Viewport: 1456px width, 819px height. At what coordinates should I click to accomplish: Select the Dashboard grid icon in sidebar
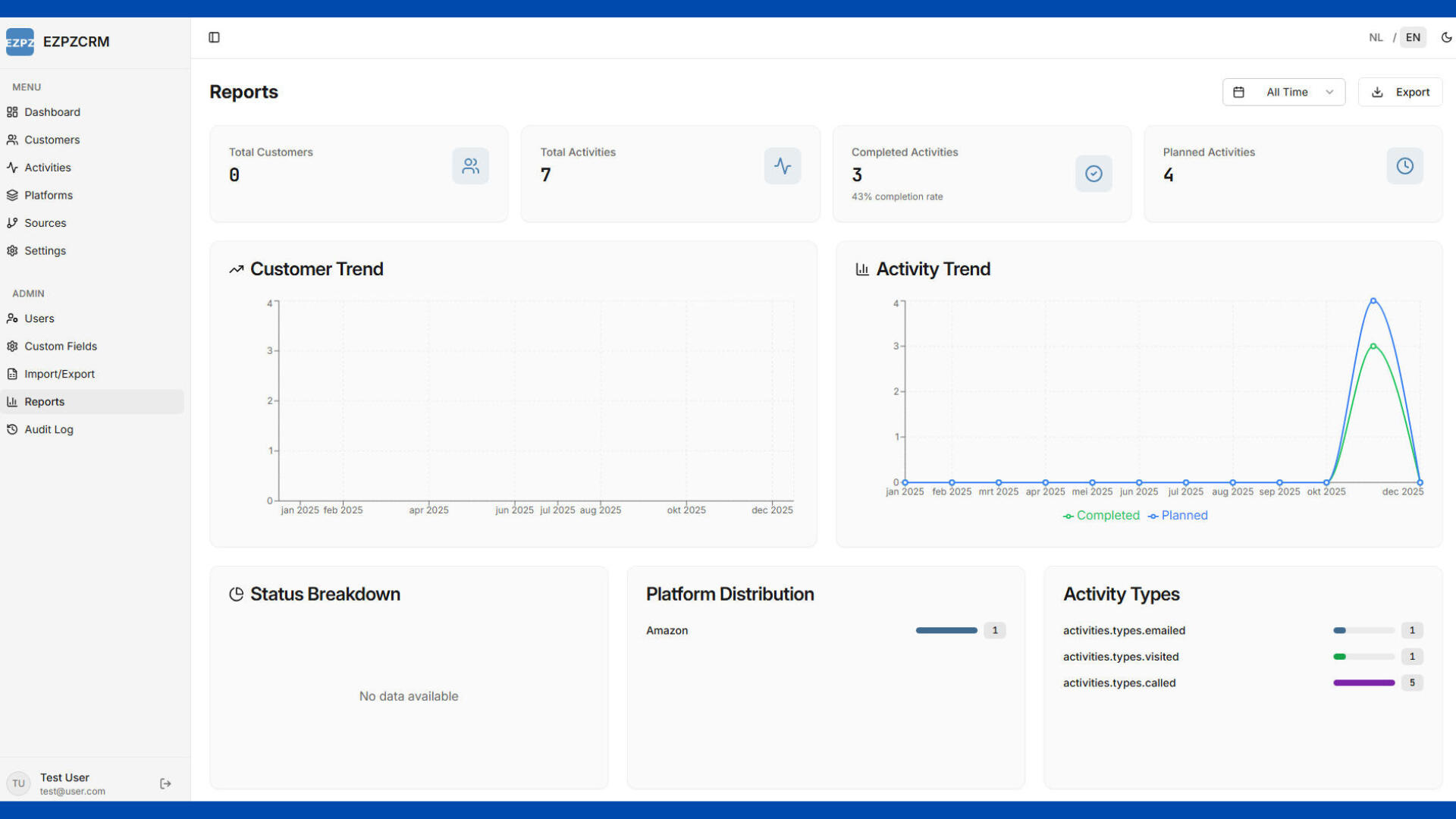point(12,111)
